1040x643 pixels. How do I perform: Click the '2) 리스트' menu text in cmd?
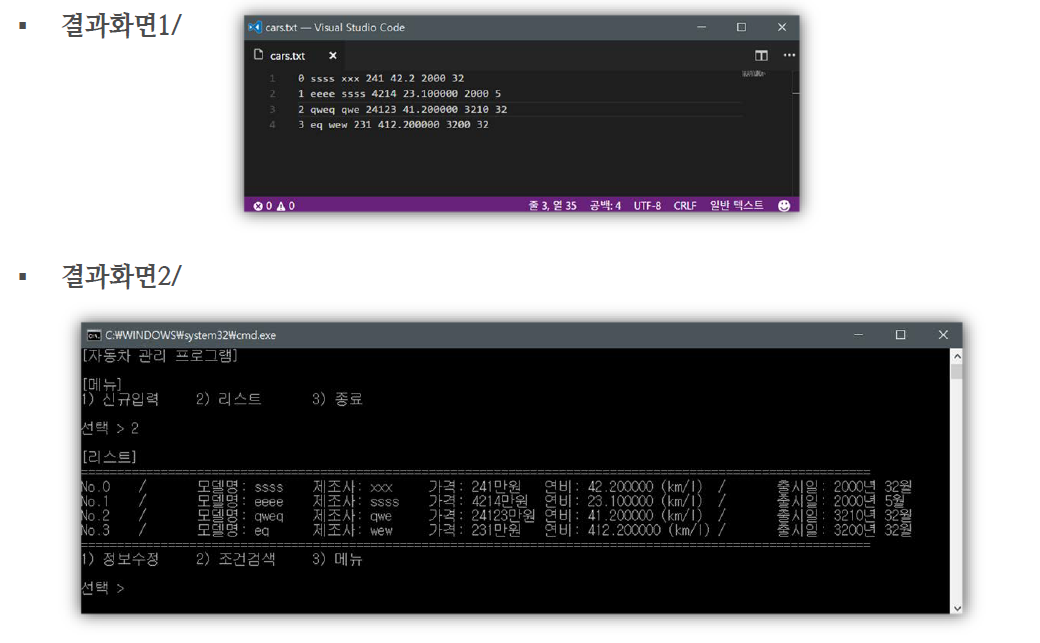click(229, 399)
